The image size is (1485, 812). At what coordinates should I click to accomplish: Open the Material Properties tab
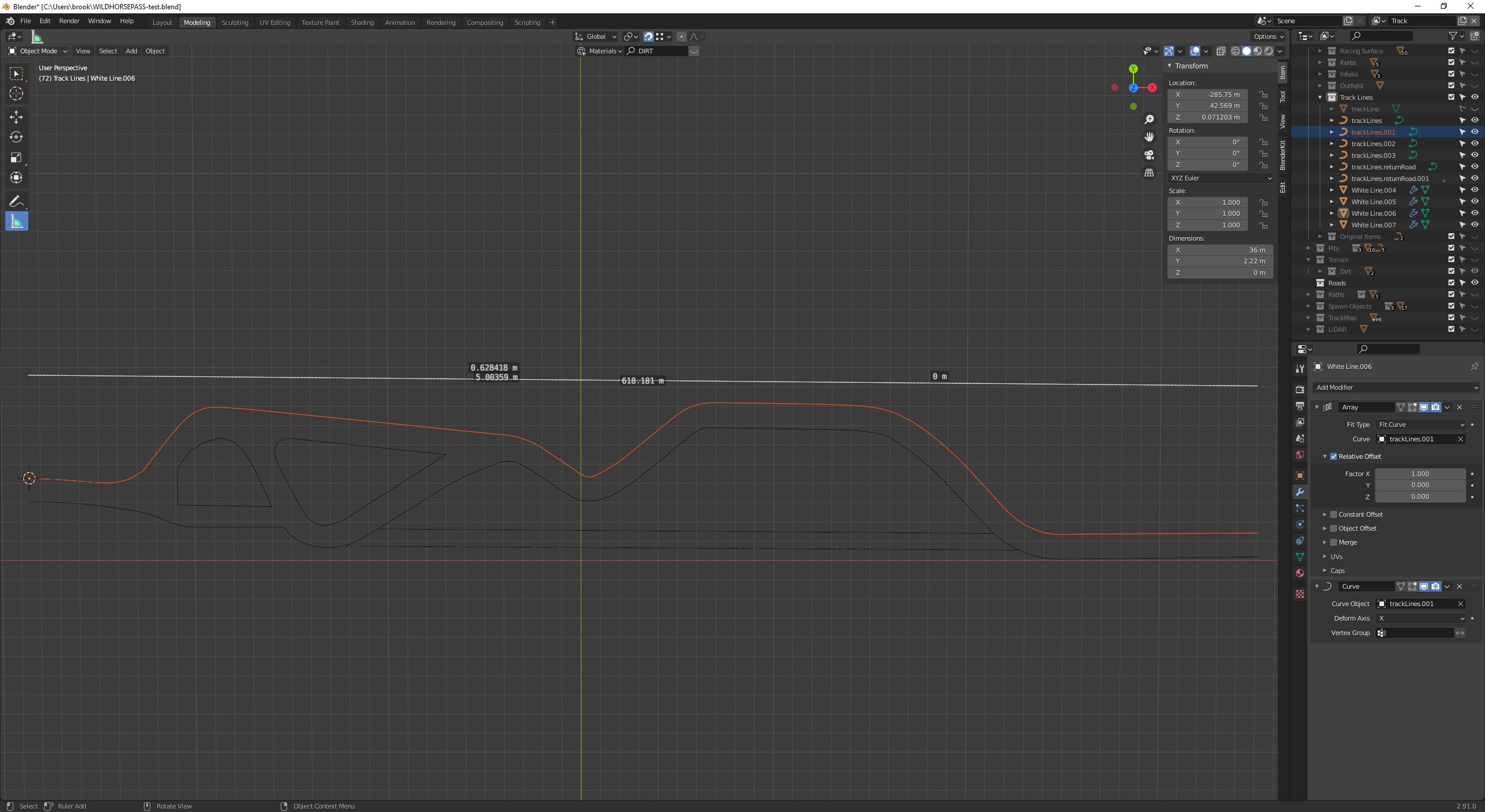[x=1299, y=573]
